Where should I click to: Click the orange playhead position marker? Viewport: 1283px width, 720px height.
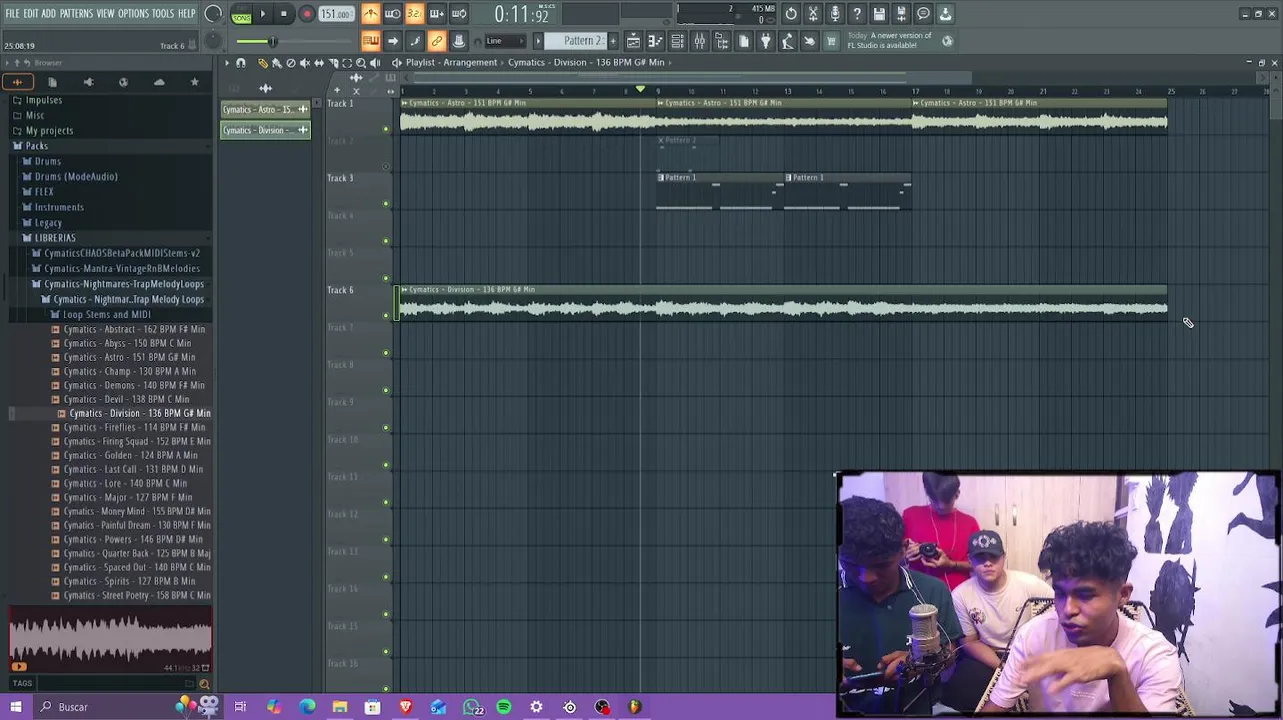tap(641, 90)
